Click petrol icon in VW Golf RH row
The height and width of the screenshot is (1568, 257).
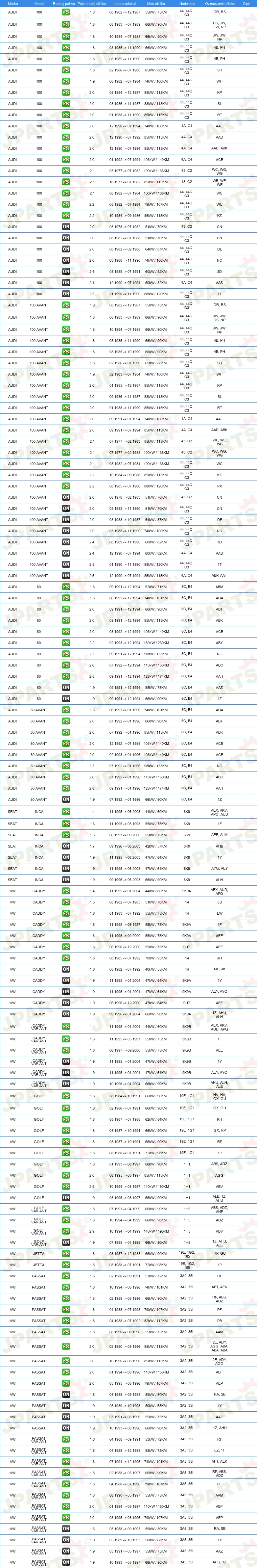click(66, 1119)
